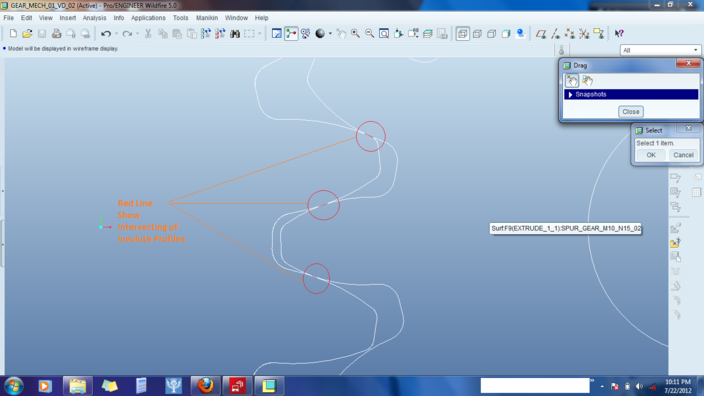Toggle coordinate systems display
This screenshot has height=396, width=704.
pos(584,34)
